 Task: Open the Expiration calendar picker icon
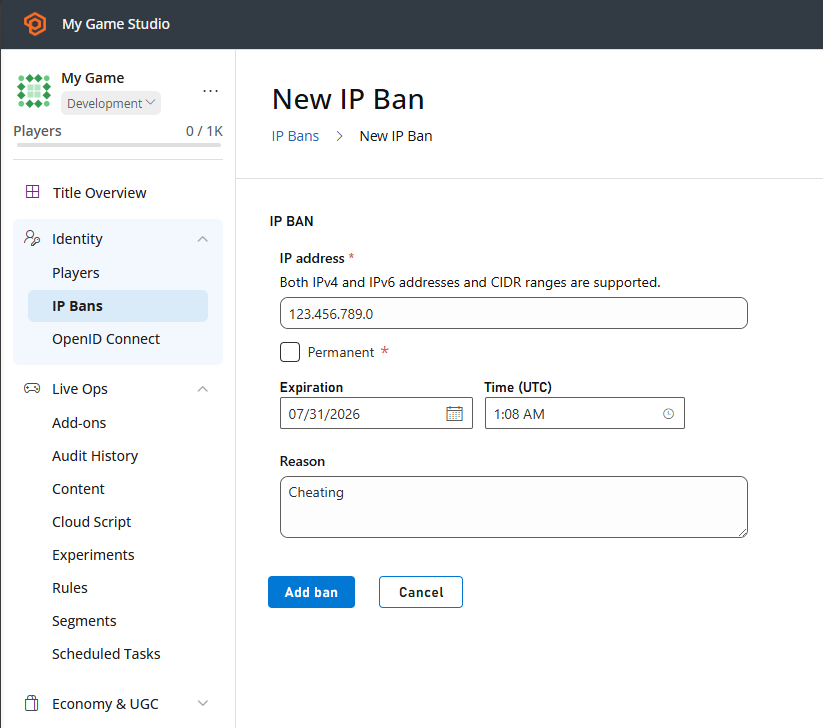(x=455, y=414)
